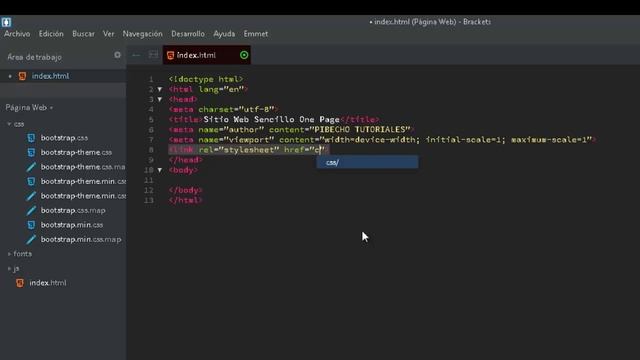
Task: Click the closing html tag on line 13
Action: 186,200
